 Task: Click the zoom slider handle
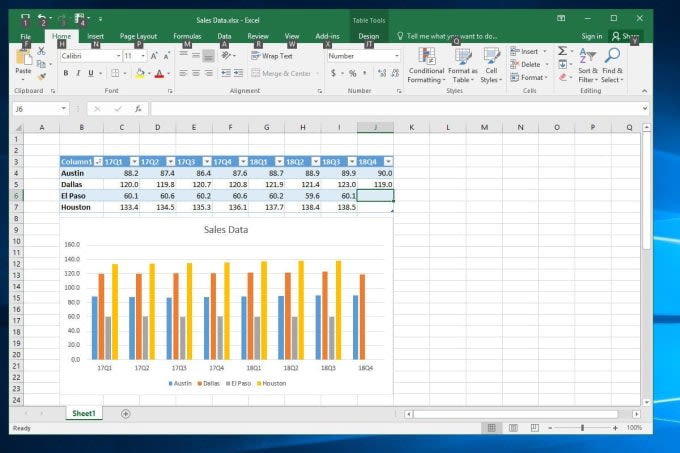582,428
